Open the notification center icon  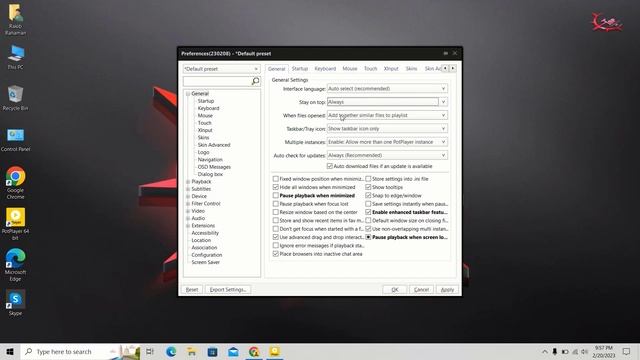click(x=626, y=351)
